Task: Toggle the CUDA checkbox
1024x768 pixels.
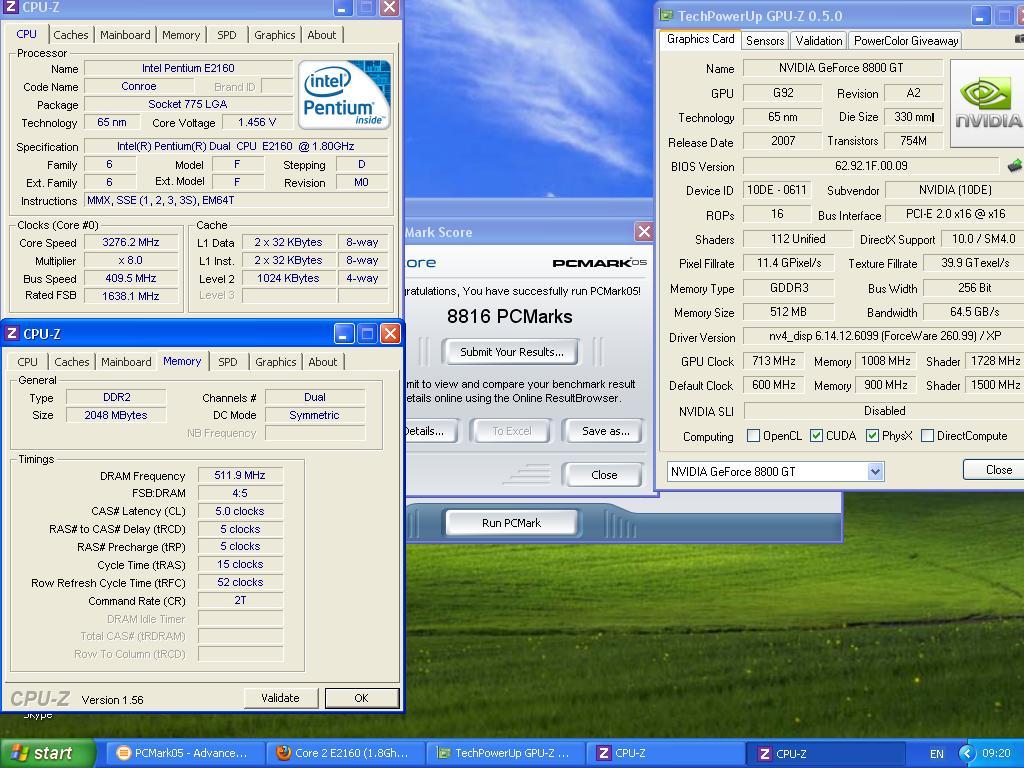Action: pos(816,436)
